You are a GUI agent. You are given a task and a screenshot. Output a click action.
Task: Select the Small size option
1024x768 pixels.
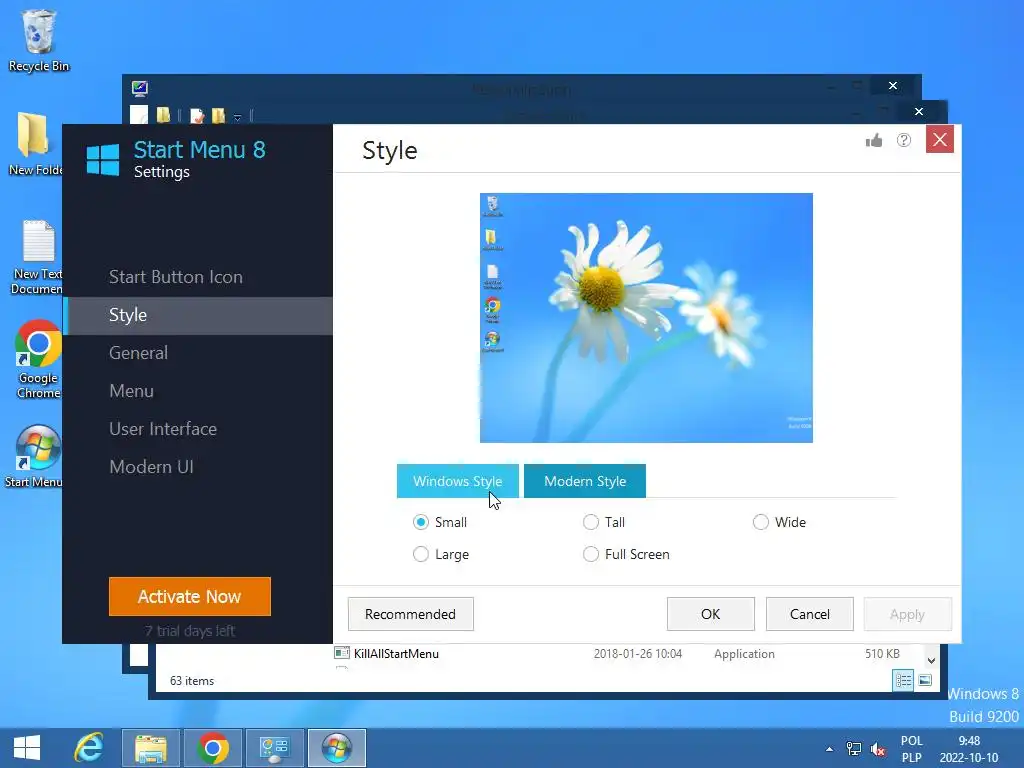click(x=440, y=522)
